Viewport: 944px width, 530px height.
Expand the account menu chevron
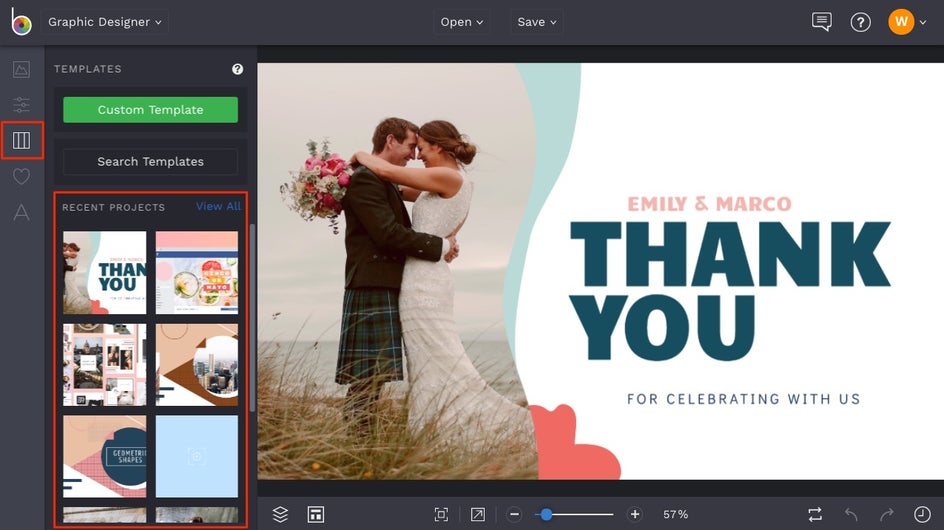point(923,22)
